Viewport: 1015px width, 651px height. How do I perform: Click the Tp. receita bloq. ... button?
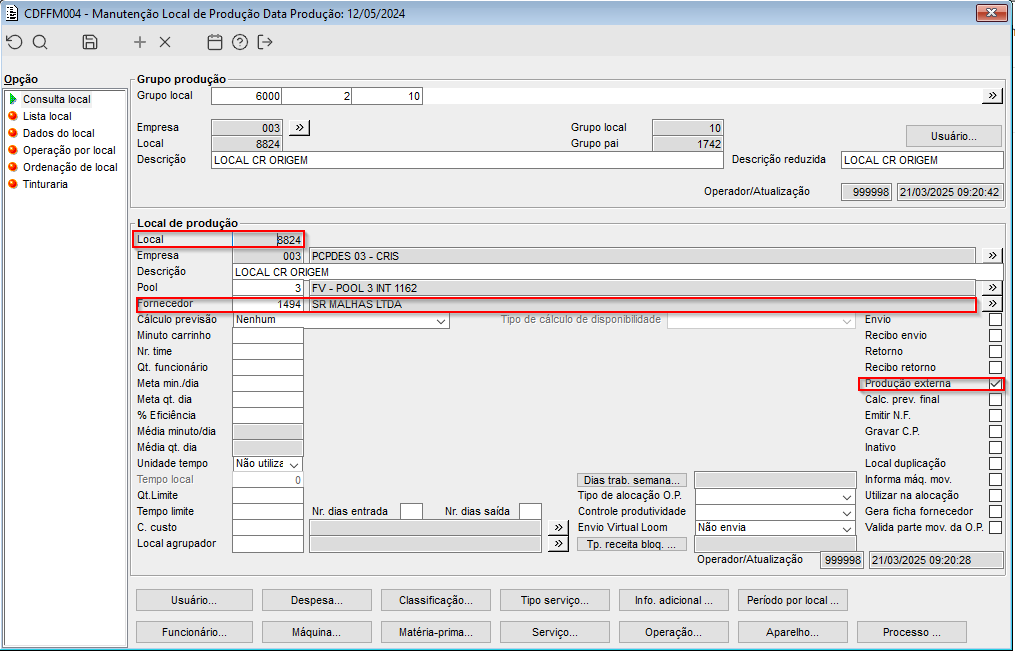point(631,544)
